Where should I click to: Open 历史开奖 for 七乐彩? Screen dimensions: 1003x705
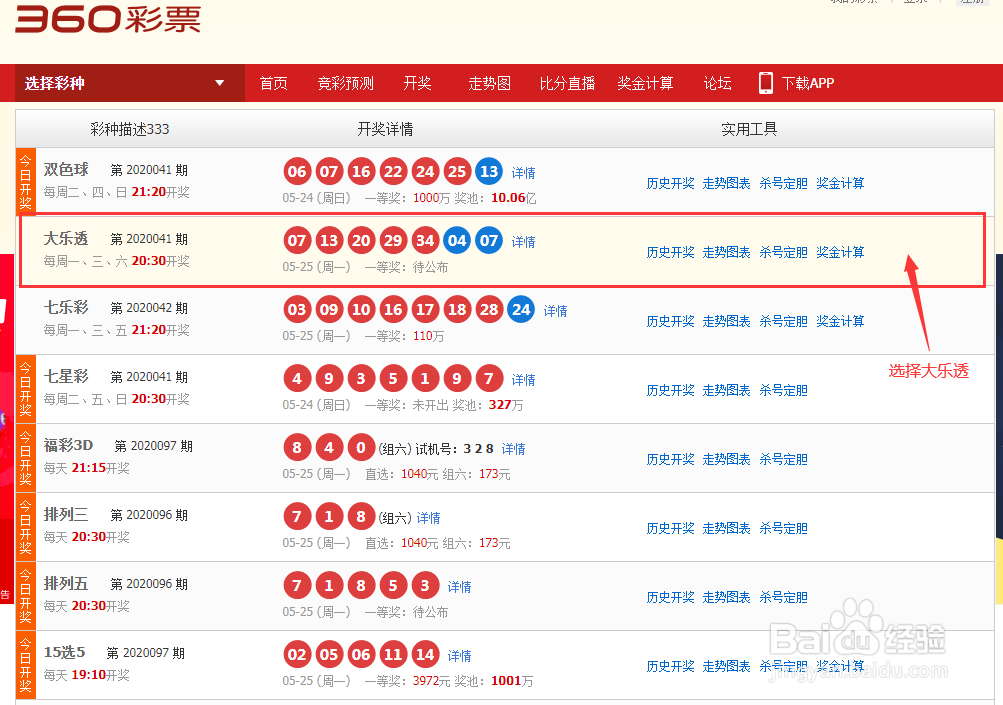pyautogui.click(x=670, y=321)
